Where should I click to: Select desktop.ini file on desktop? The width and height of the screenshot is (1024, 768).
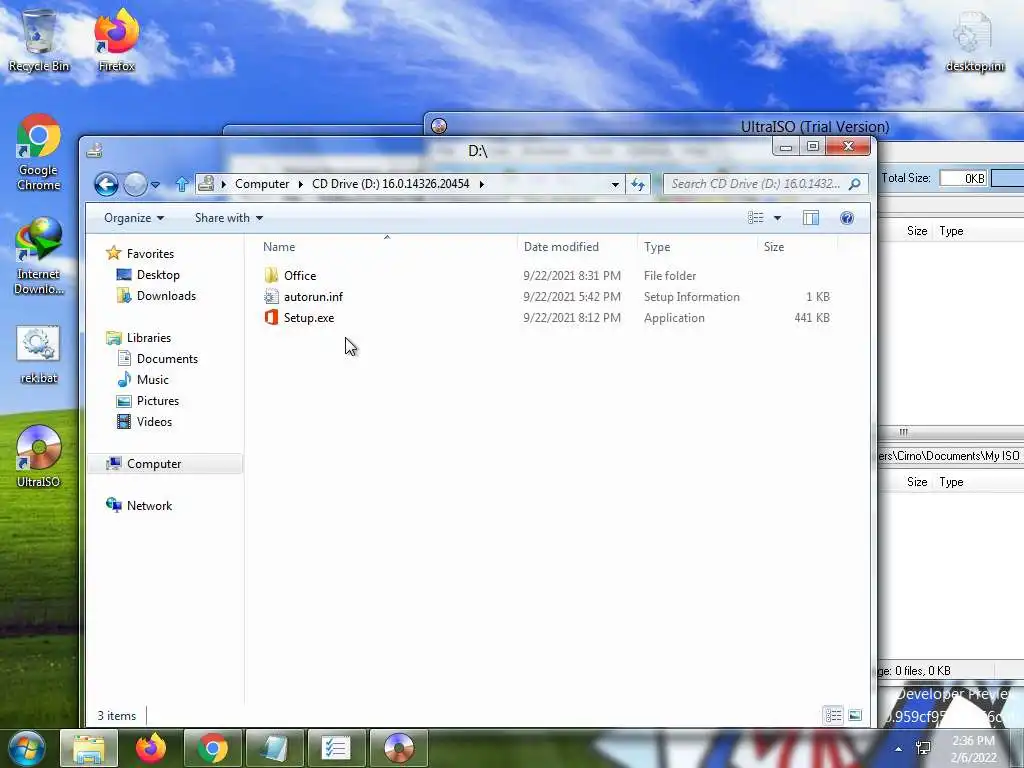(974, 40)
